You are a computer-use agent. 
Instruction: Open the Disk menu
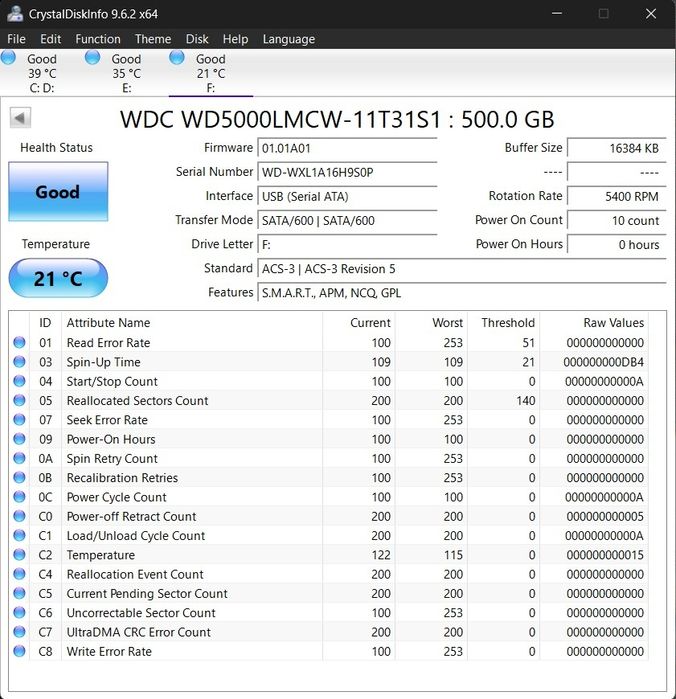pos(197,39)
